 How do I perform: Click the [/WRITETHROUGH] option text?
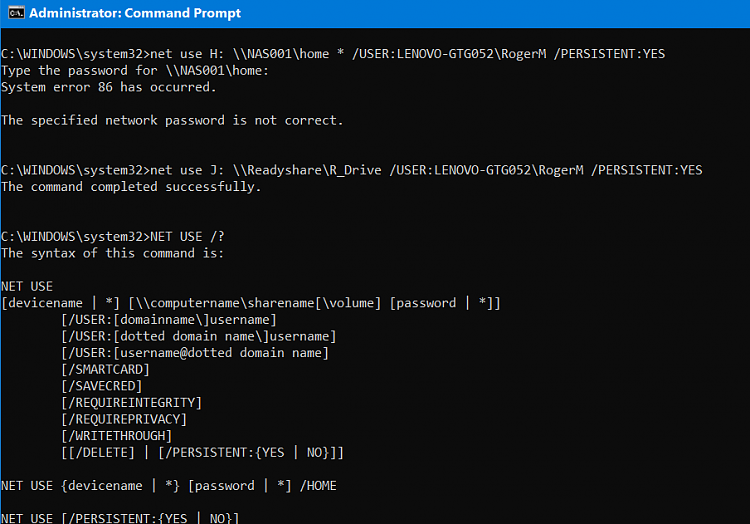116,436
